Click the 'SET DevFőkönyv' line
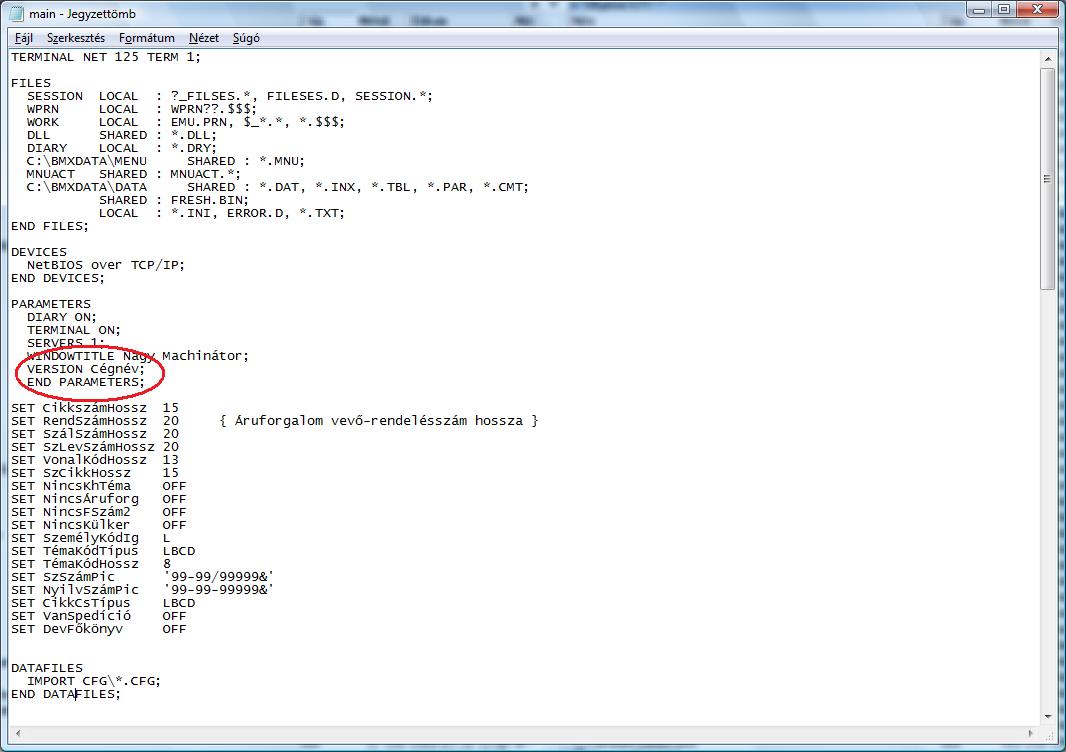This screenshot has height=752, width=1066. click(x=99, y=629)
